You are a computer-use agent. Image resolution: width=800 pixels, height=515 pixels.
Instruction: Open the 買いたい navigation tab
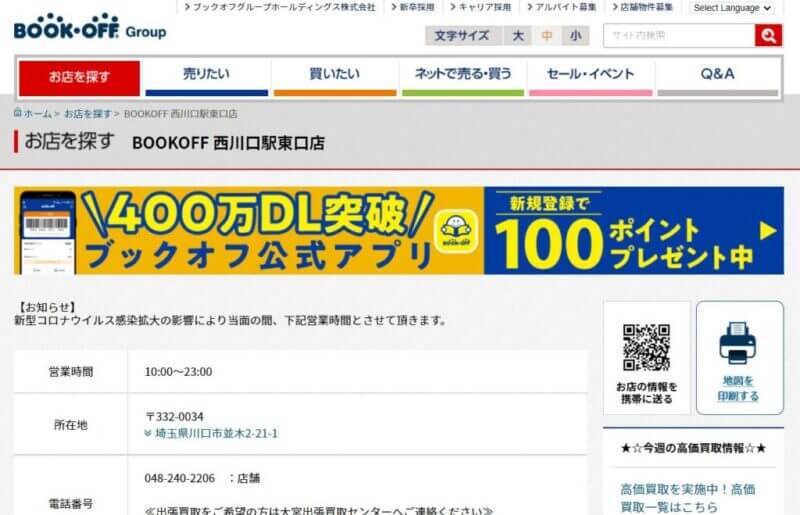point(335,78)
